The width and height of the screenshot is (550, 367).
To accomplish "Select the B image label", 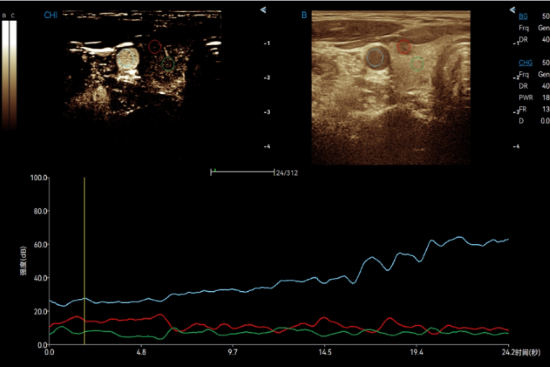I will coord(304,15).
